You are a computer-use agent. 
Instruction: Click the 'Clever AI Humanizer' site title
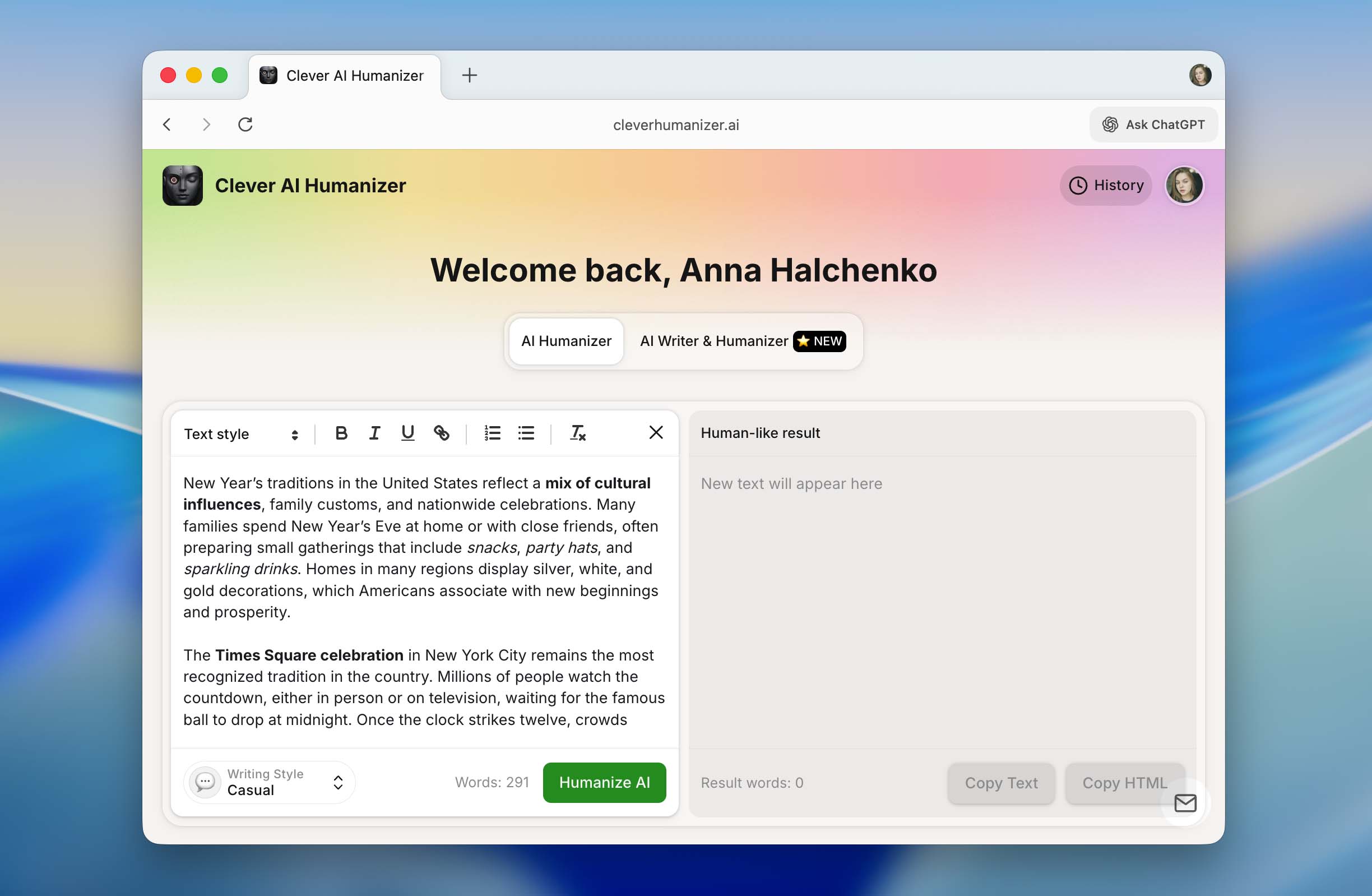click(x=310, y=186)
